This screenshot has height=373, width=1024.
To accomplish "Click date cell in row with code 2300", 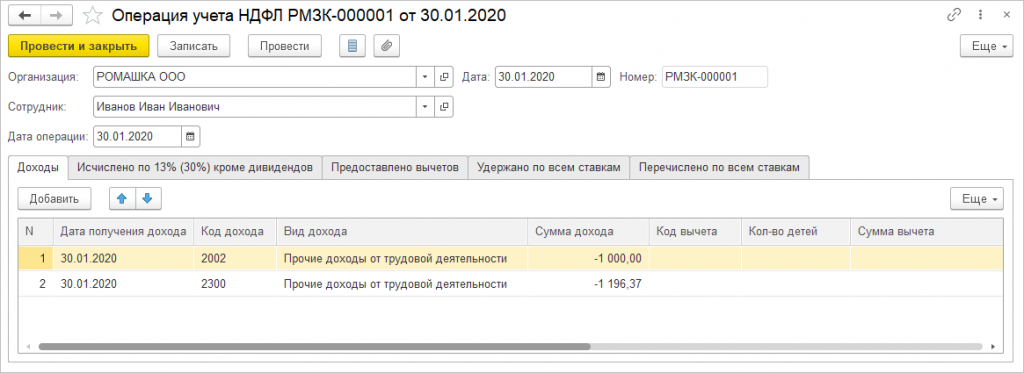I will click(x=124, y=284).
